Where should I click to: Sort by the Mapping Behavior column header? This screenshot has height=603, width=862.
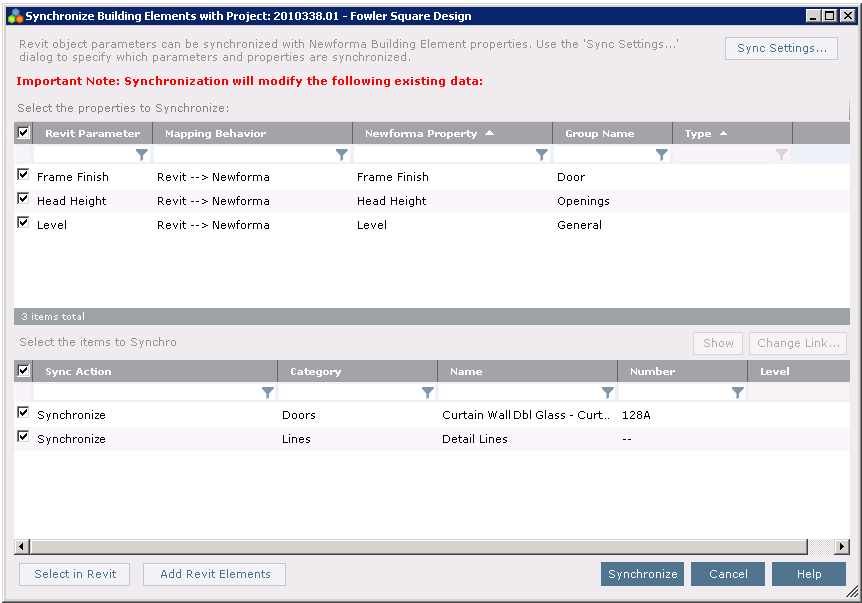click(x=252, y=134)
